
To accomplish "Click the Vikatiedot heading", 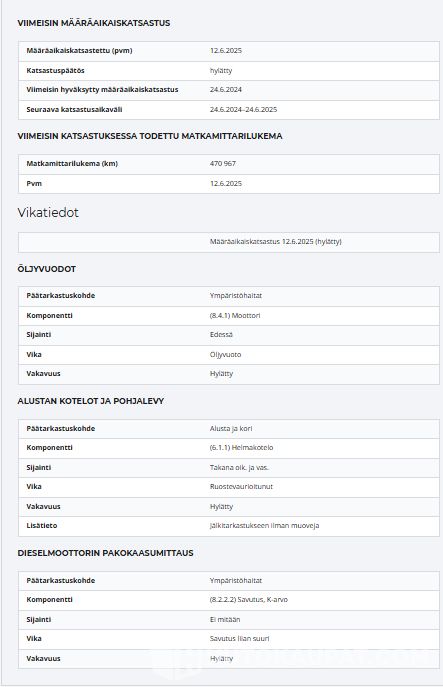I will coord(48,212).
